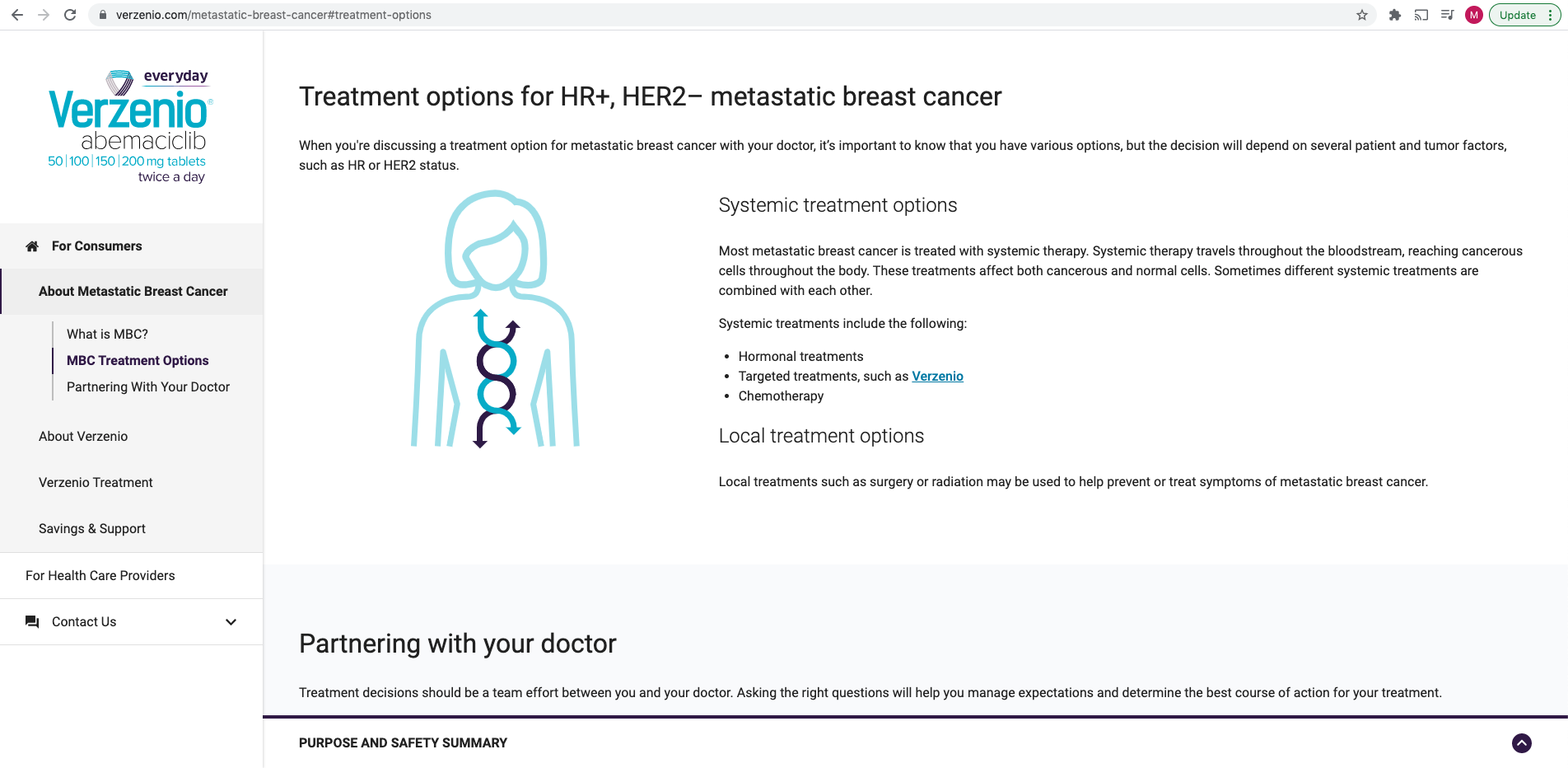The height and width of the screenshot is (768, 1568).
Task: Click the cast screen icon
Action: point(1421,15)
